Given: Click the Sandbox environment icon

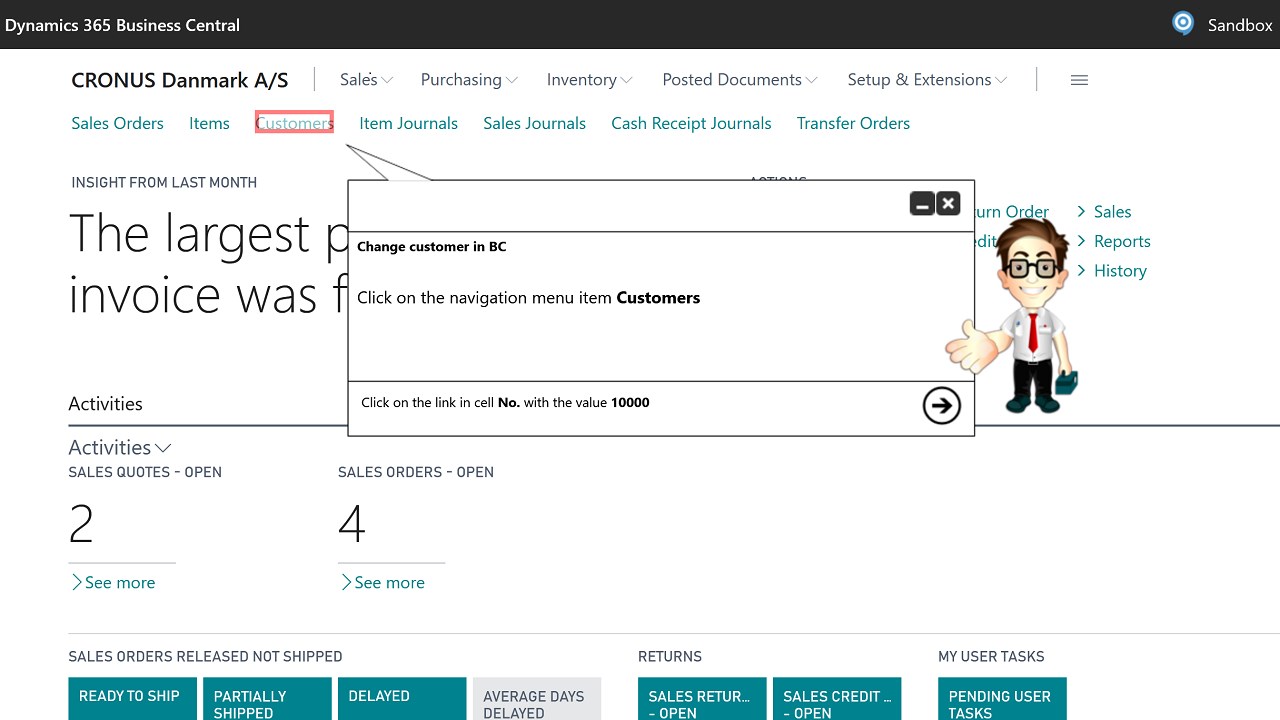Looking at the screenshot, I should pyautogui.click(x=1183, y=24).
